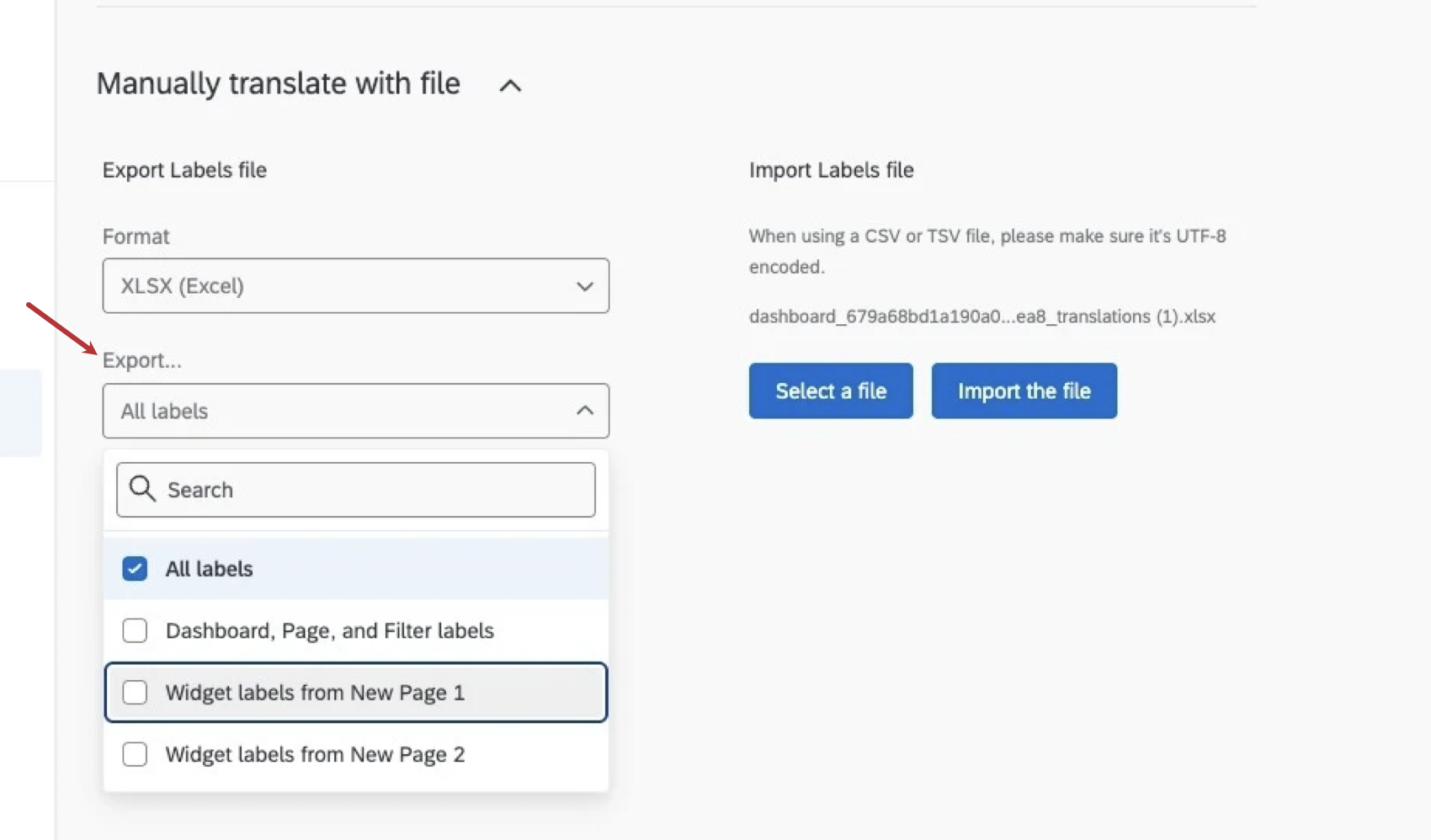Click the Export... field label
Image resolution: width=1431 pixels, height=840 pixels.
[142, 360]
